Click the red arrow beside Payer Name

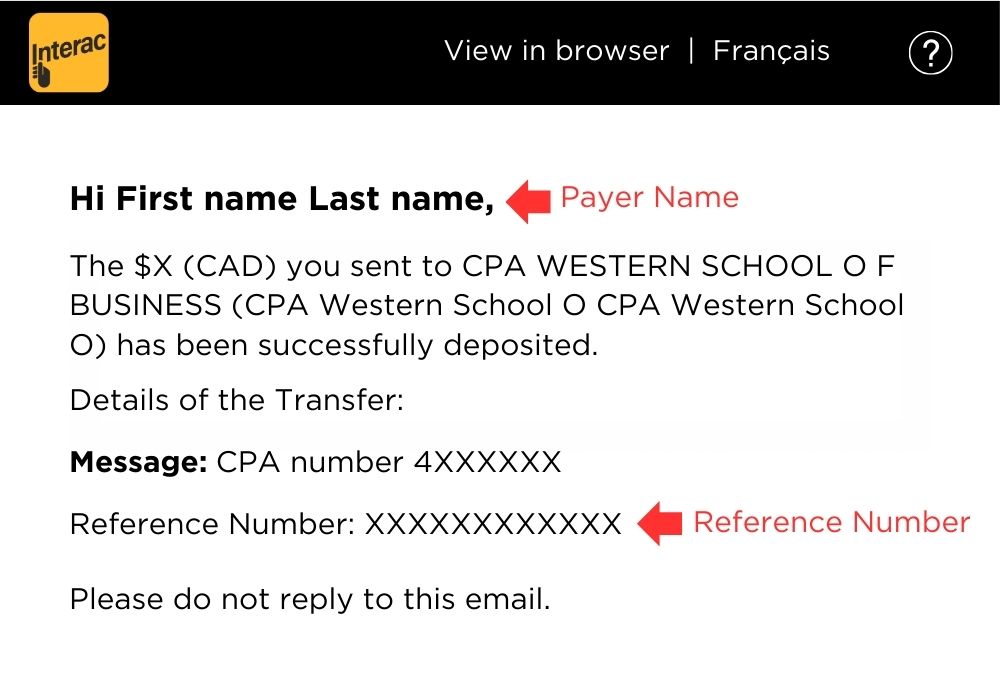tap(528, 201)
